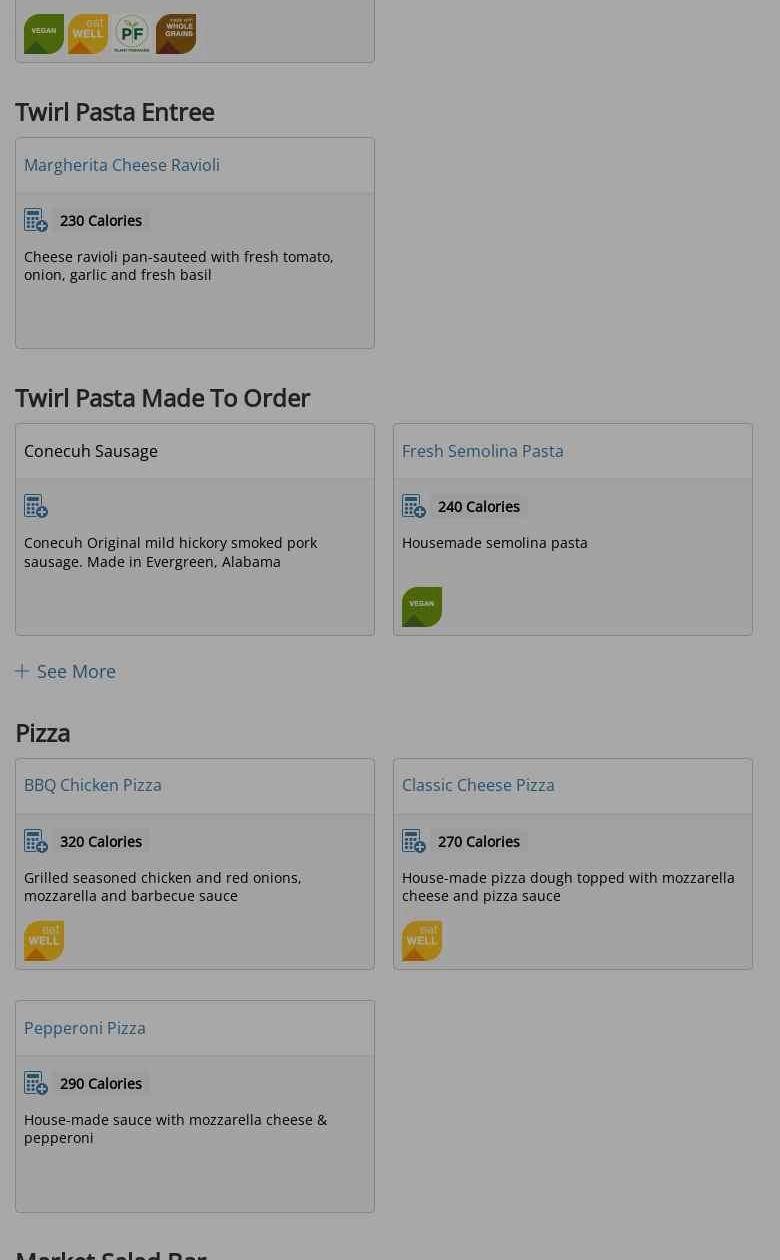Click the Eat Well badge at top
780x1260 pixels.
click(88, 34)
